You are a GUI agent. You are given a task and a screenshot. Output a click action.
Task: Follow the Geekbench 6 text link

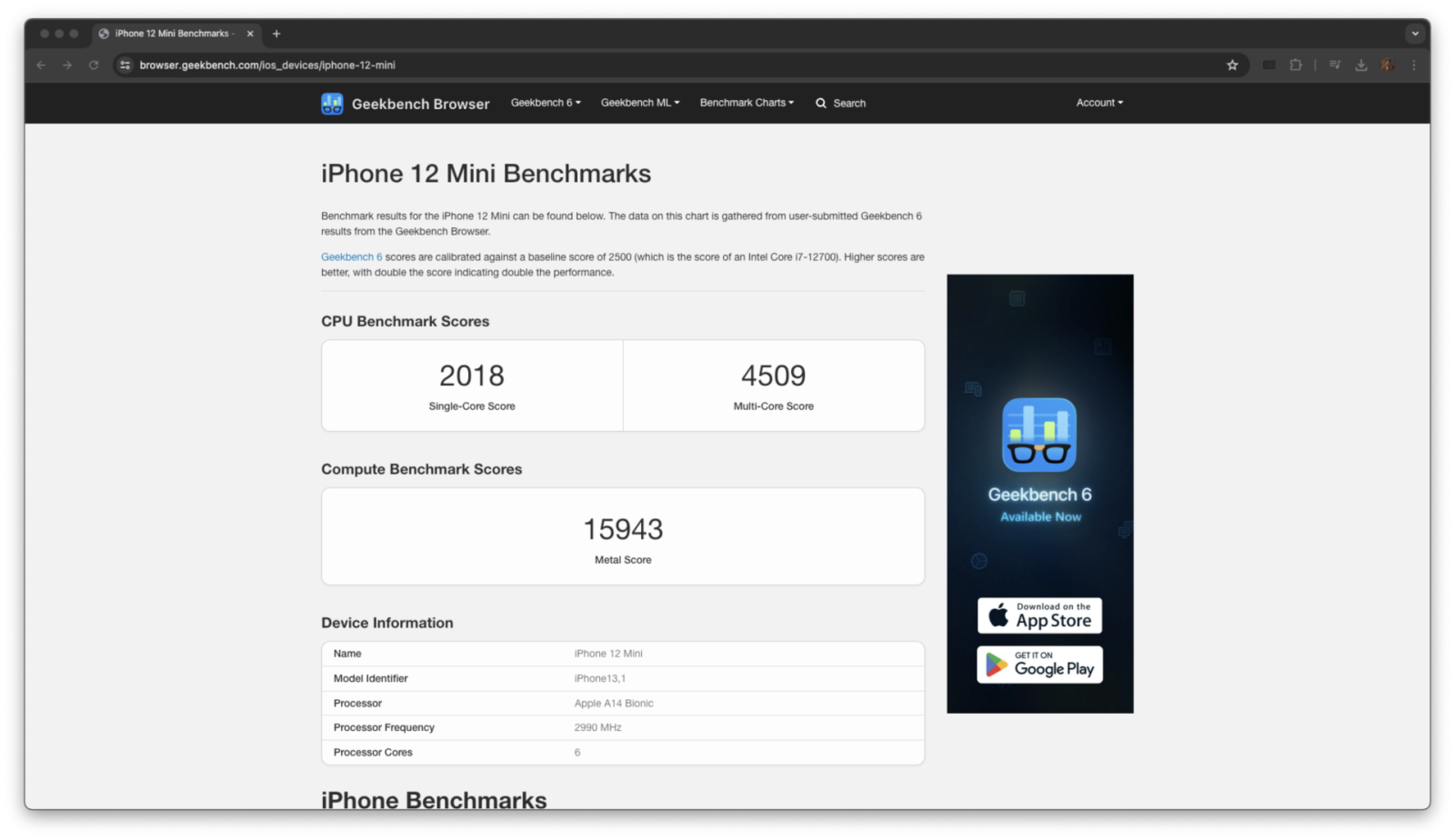click(351, 257)
